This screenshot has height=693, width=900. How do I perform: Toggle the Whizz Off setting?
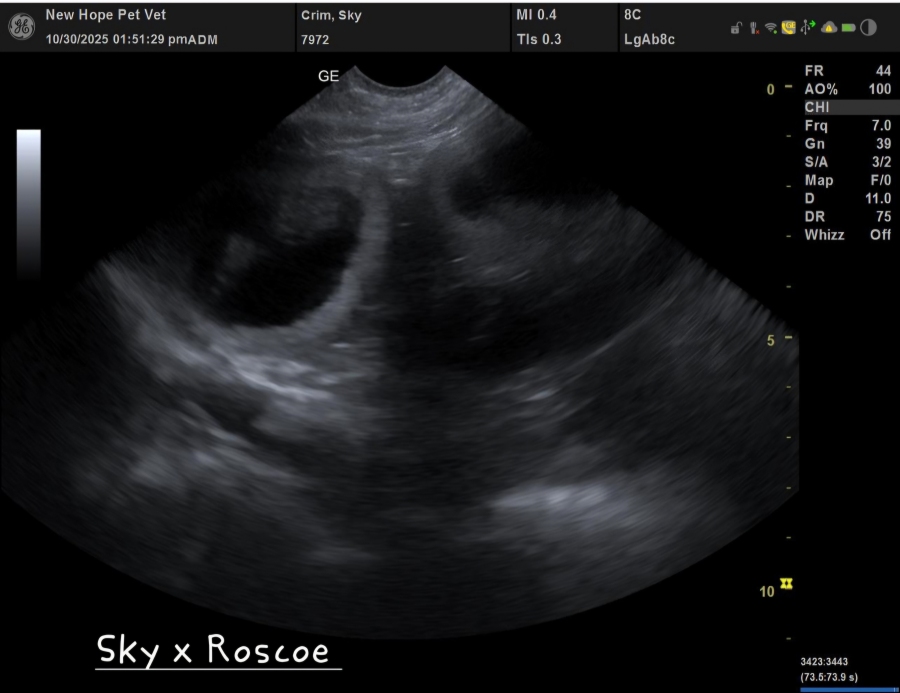click(847, 235)
